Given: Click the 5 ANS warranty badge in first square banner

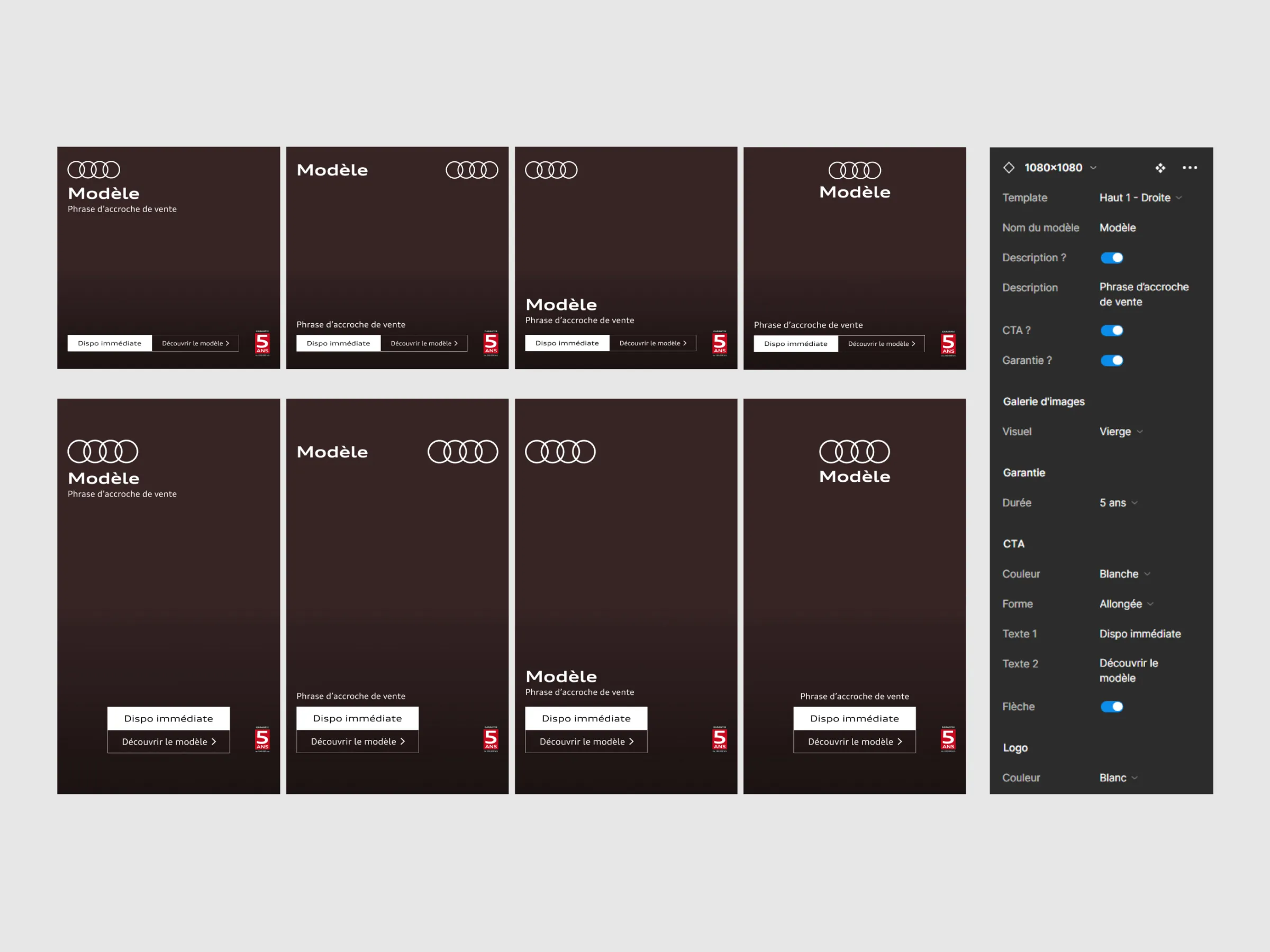Looking at the screenshot, I should coord(262,343).
